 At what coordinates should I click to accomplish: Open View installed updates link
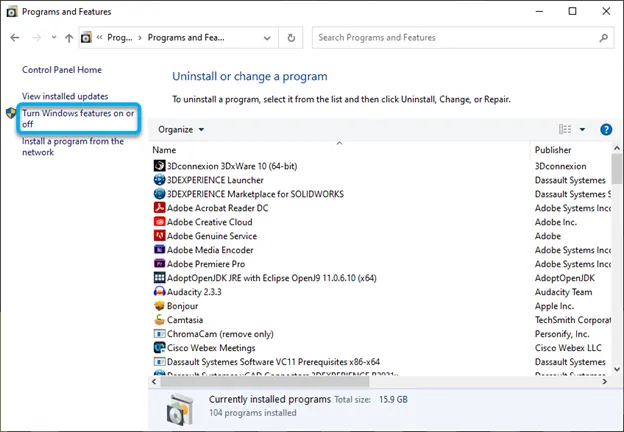65,96
